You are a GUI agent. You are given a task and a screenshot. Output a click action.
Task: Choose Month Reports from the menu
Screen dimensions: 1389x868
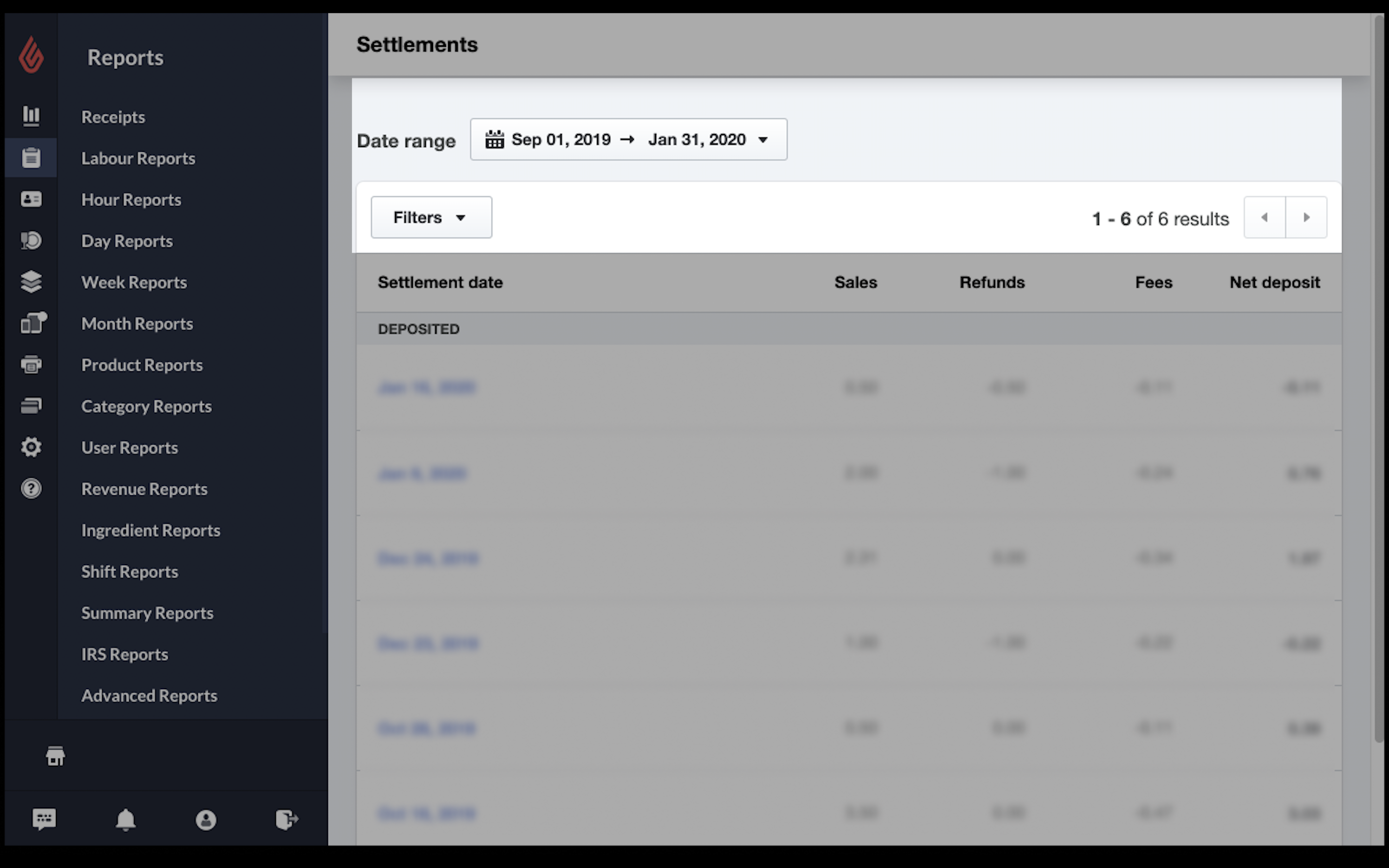[x=136, y=323]
